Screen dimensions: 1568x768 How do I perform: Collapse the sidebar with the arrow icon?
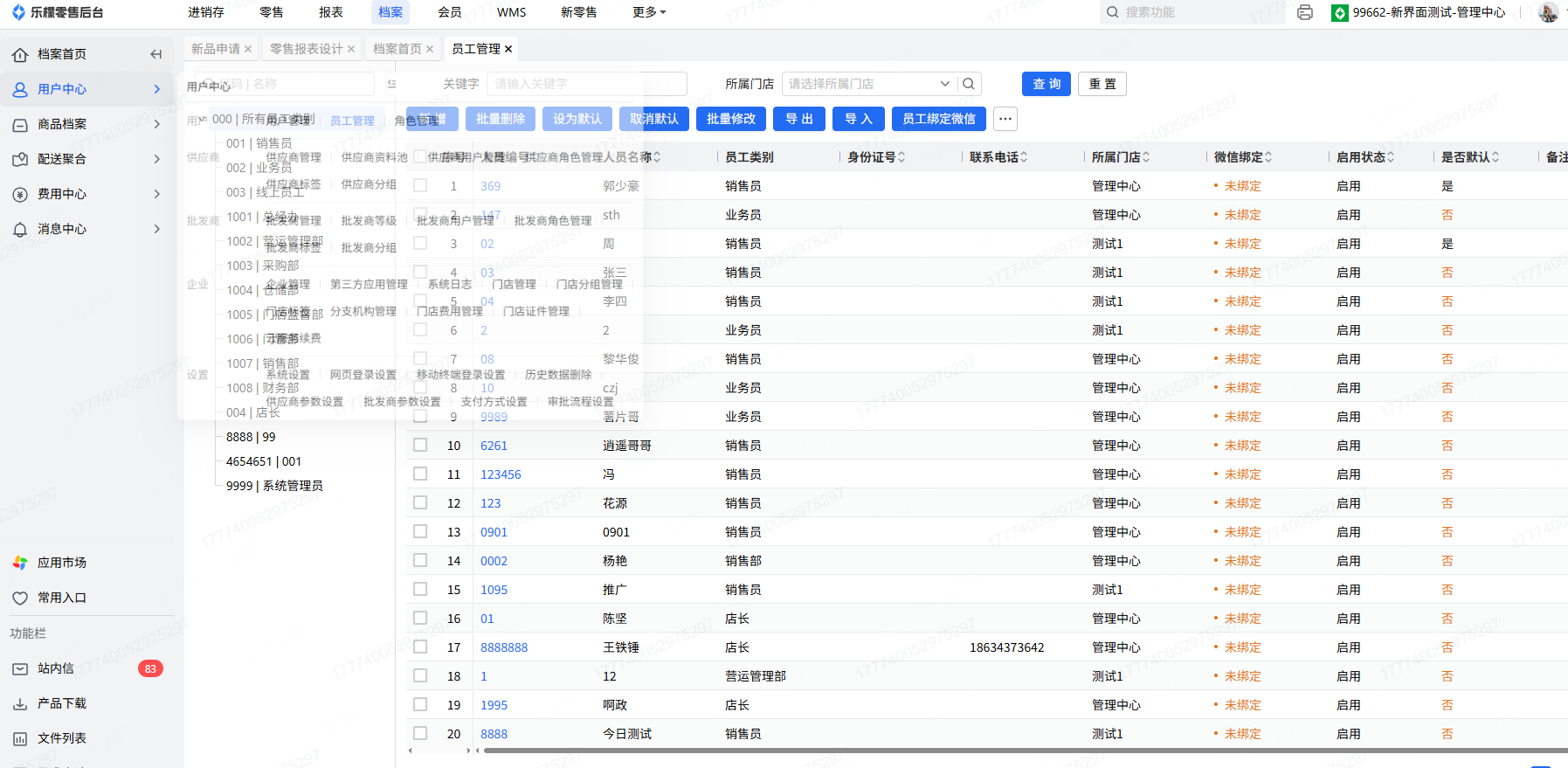point(156,54)
